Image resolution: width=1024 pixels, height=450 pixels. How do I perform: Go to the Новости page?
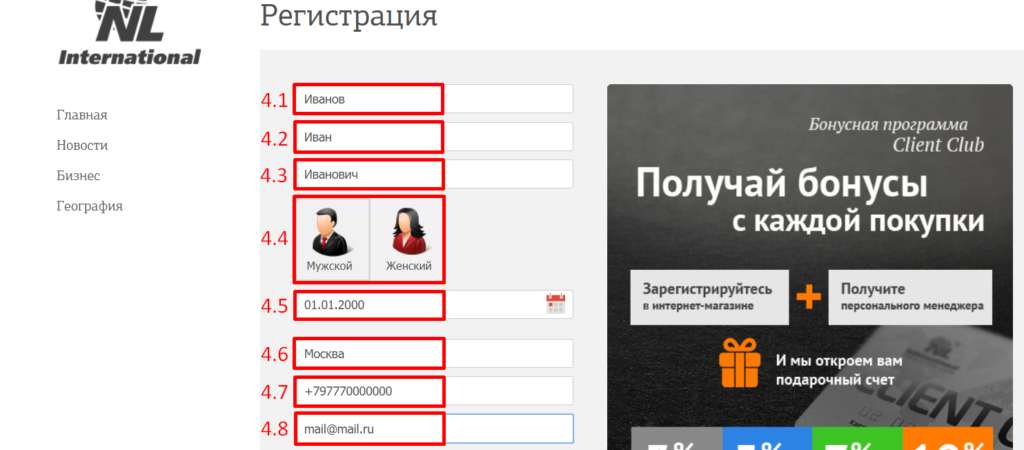82,146
